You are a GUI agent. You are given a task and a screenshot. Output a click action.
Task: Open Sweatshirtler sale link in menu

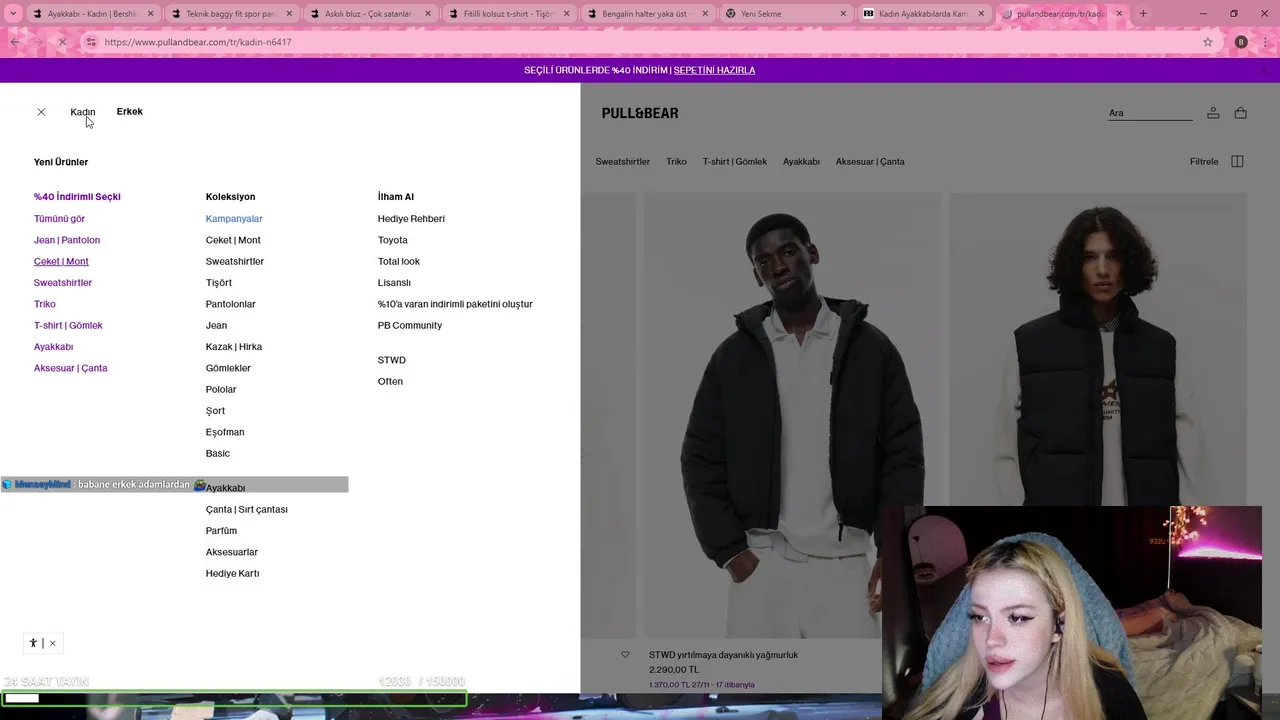point(63,282)
